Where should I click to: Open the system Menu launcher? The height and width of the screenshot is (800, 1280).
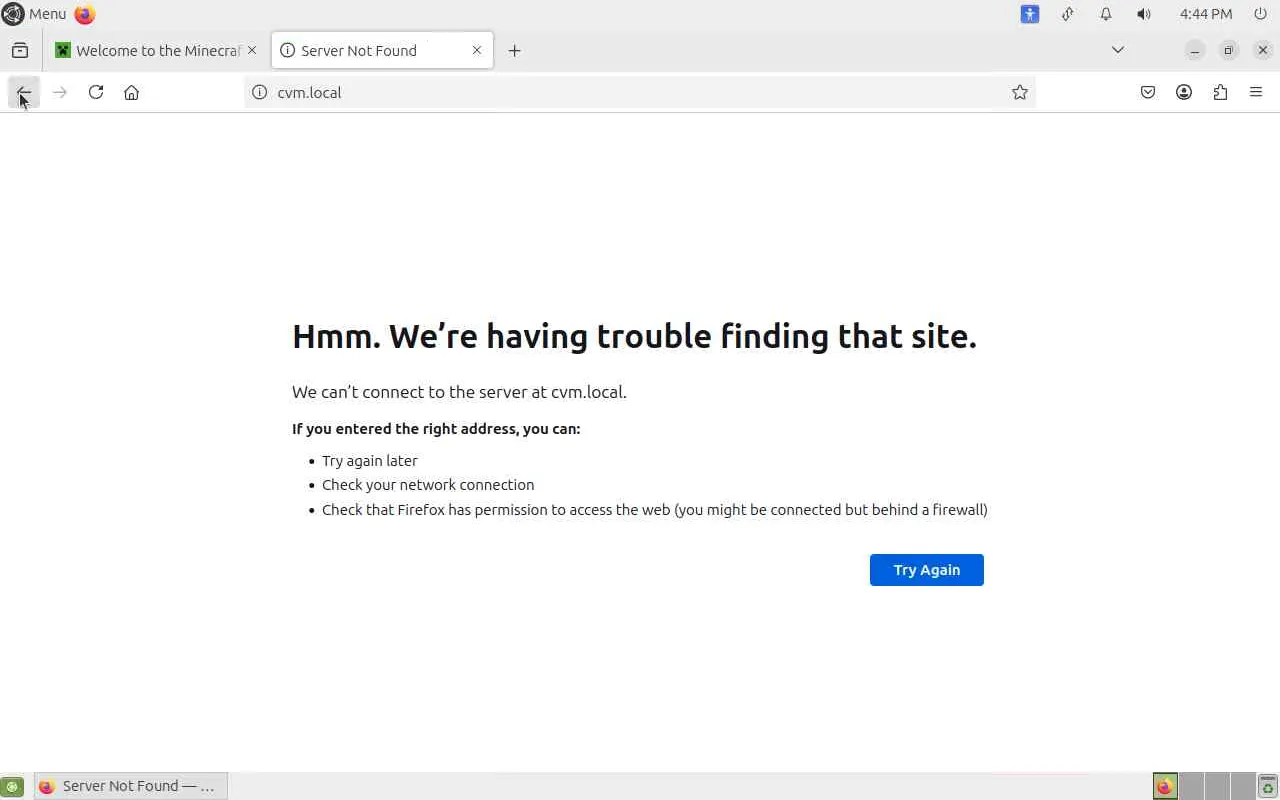(35, 14)
